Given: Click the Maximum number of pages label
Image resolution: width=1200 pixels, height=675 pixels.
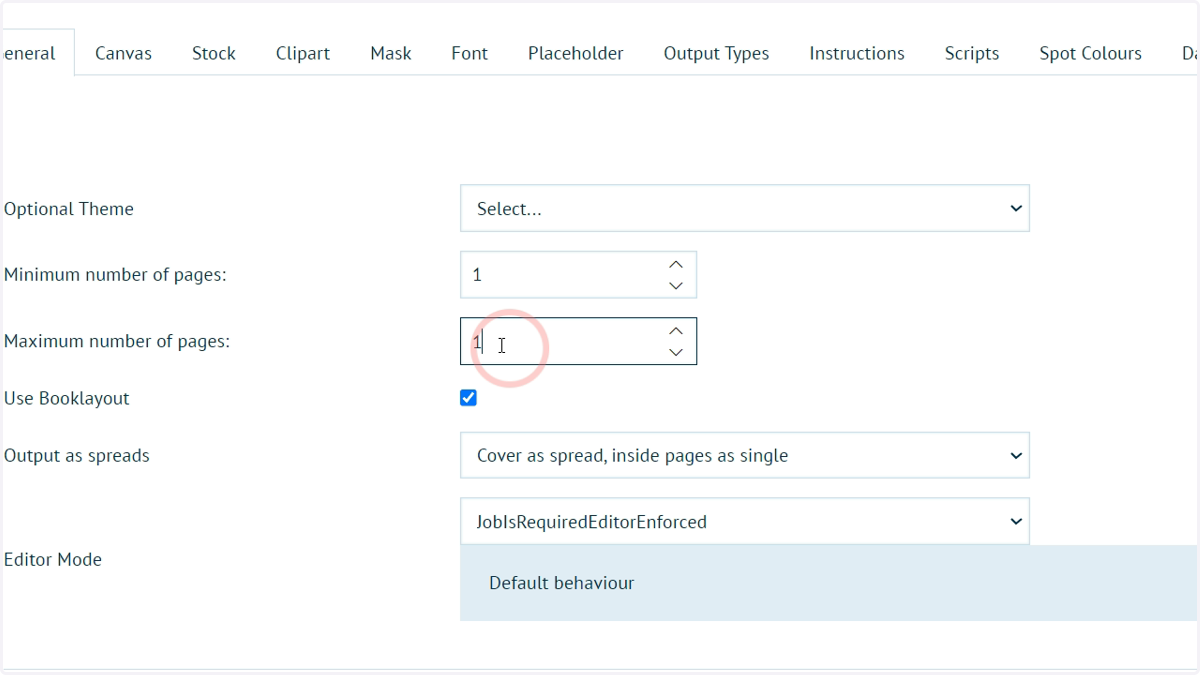Looking at the screenshot, I should pos(117,341).
